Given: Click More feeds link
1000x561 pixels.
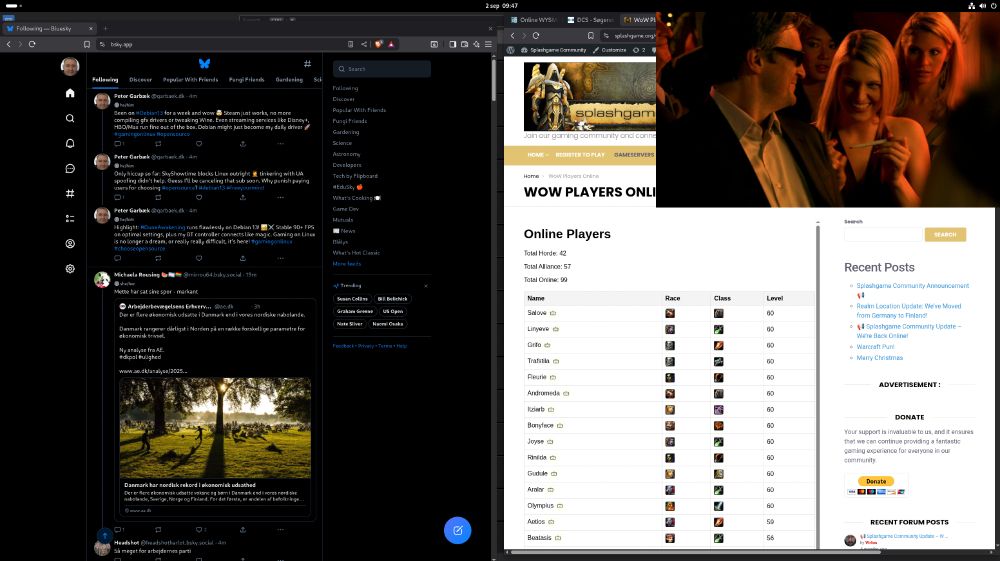Looking at the screenshot, I should 346,263.
